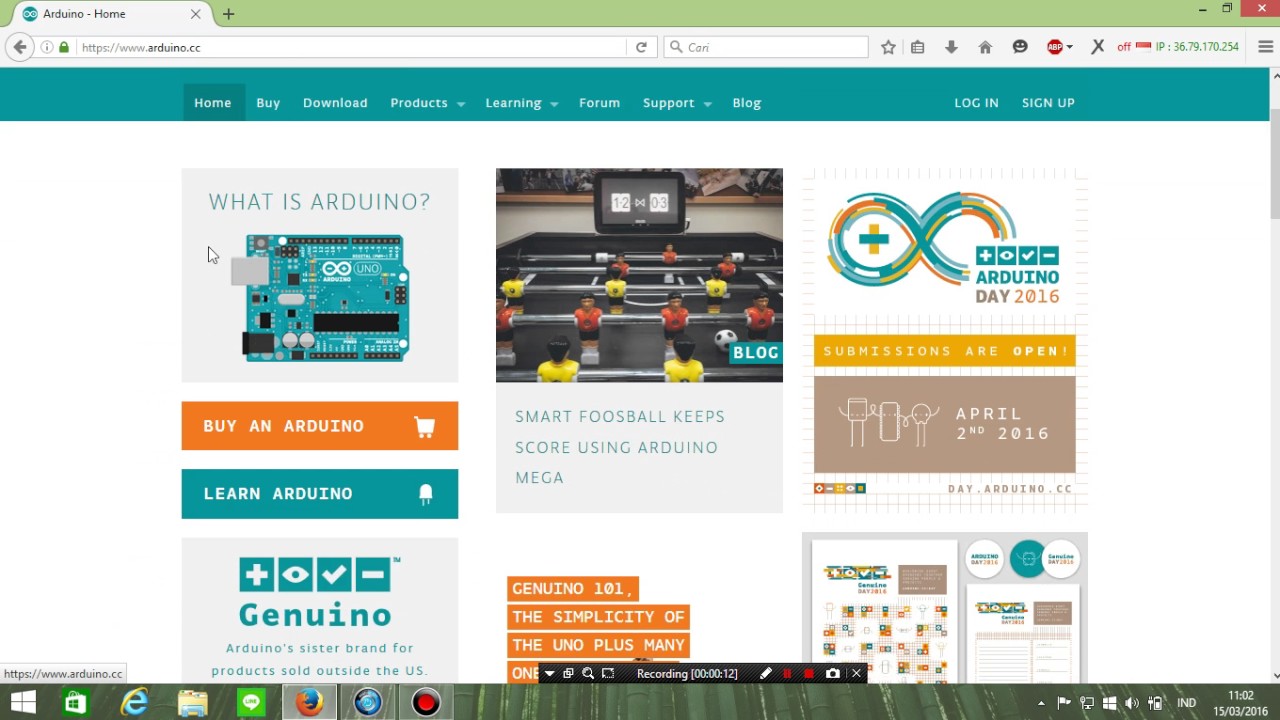The height and width of the screenshot is (720, 1280).
Task: Close the Arduino - Home tab
Action: pos(195,14)
